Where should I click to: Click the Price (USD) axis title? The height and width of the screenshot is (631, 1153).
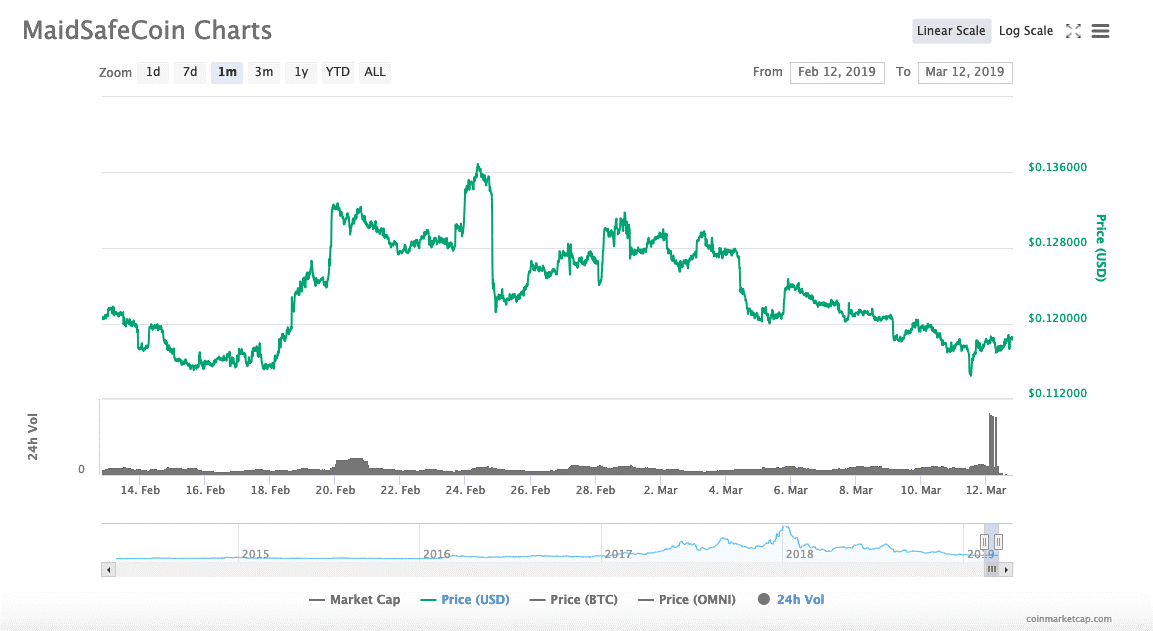click(x=1101, y=248)
